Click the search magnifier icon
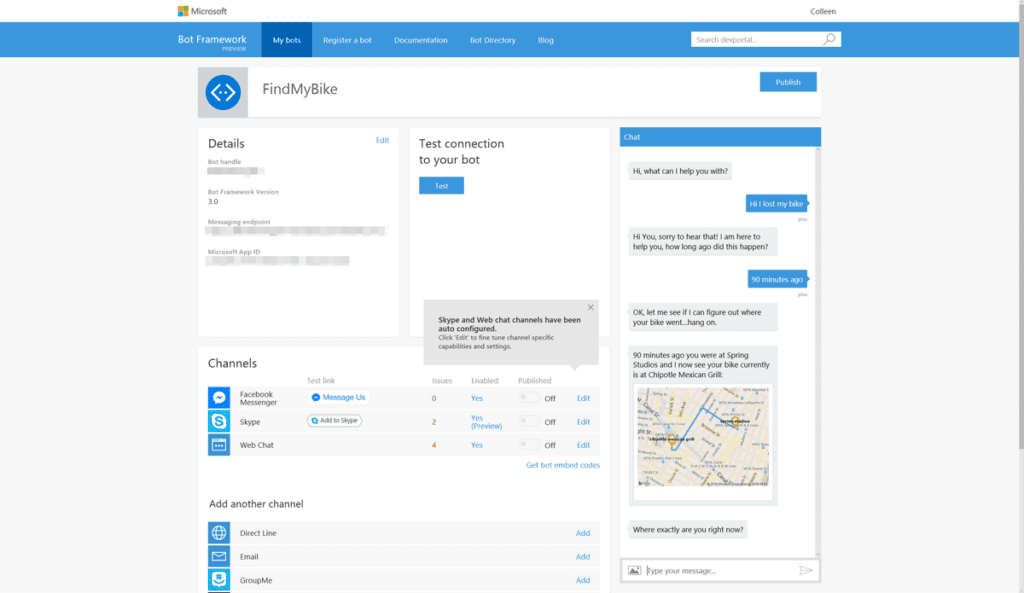This screenshot has width=1024, height=593. [x=829, y=40]
